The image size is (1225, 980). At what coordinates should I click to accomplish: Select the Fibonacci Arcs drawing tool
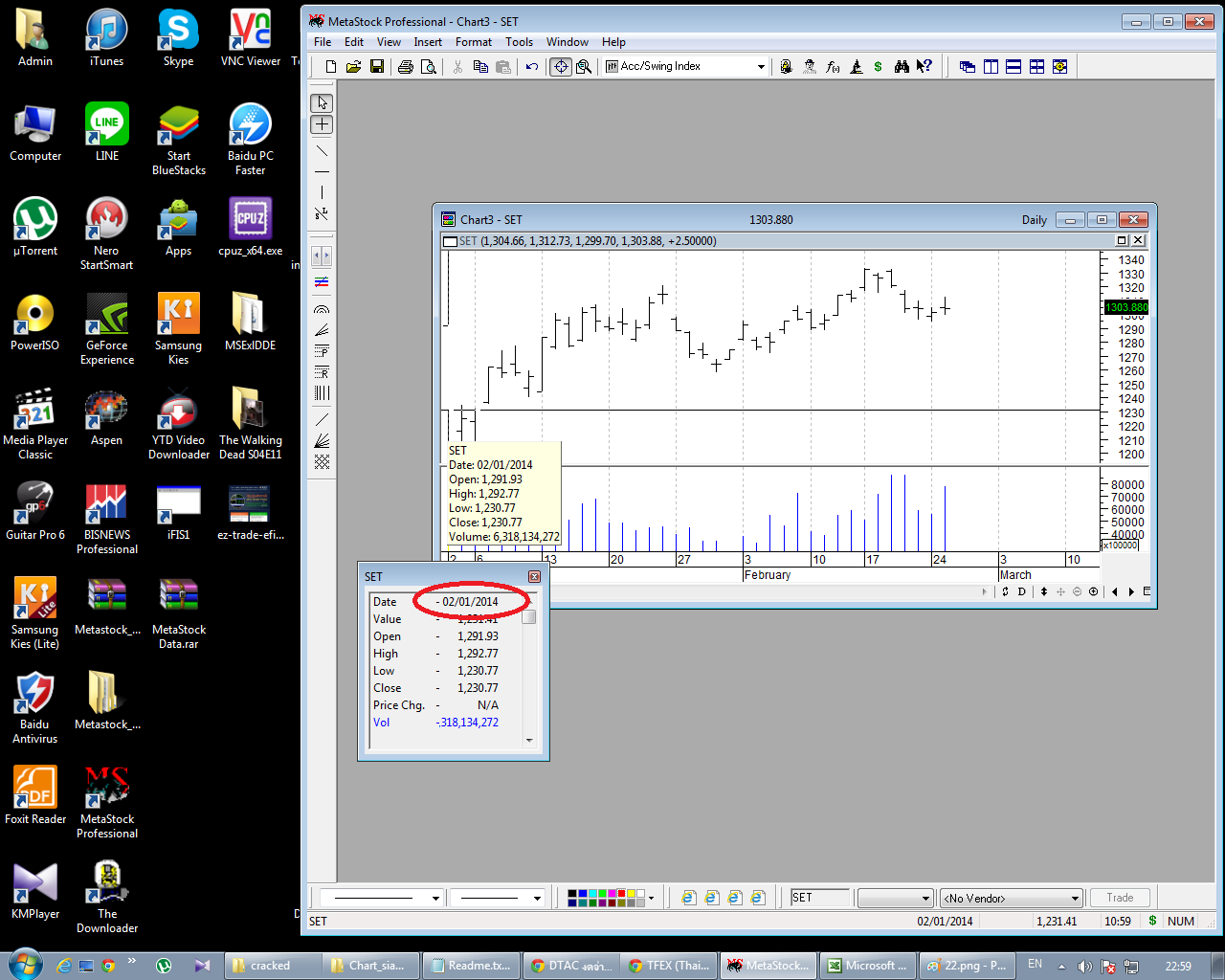(323, 310)
